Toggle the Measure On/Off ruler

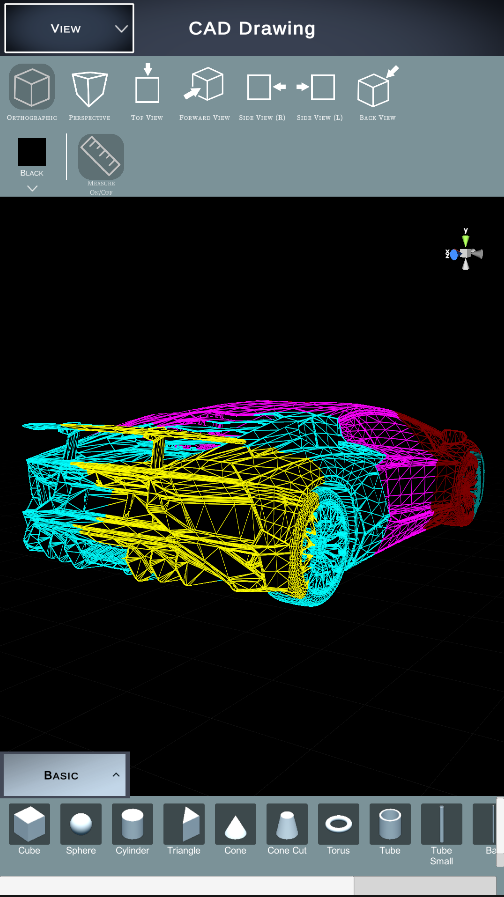click(101, 157)
